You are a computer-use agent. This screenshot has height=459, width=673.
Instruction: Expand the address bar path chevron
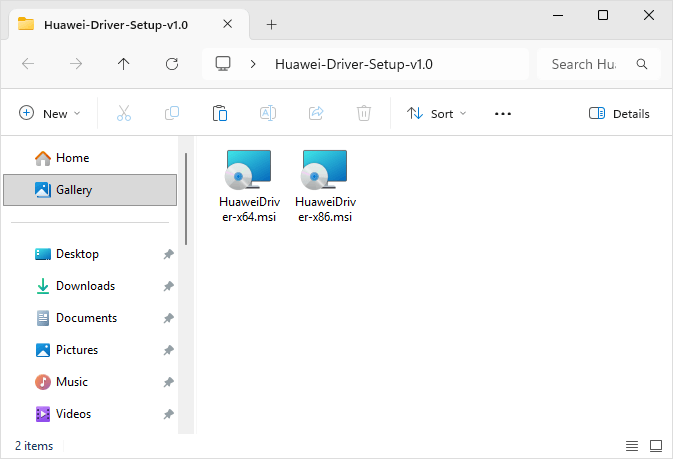[253, 64]
